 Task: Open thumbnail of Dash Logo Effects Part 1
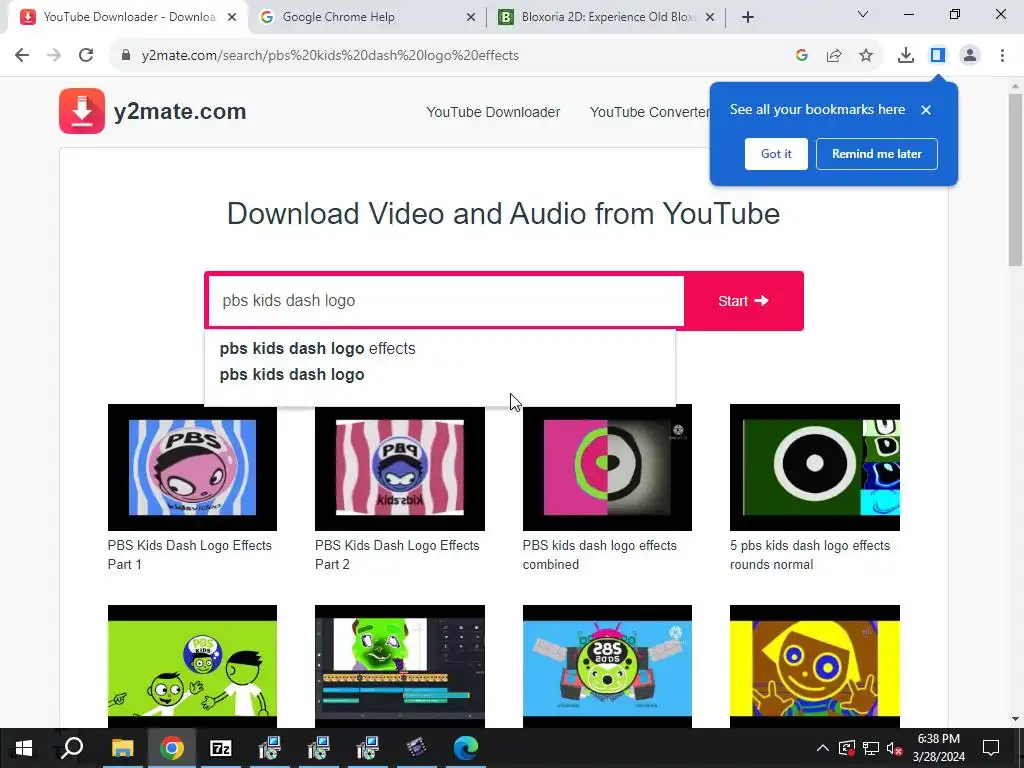coord(192,468)
